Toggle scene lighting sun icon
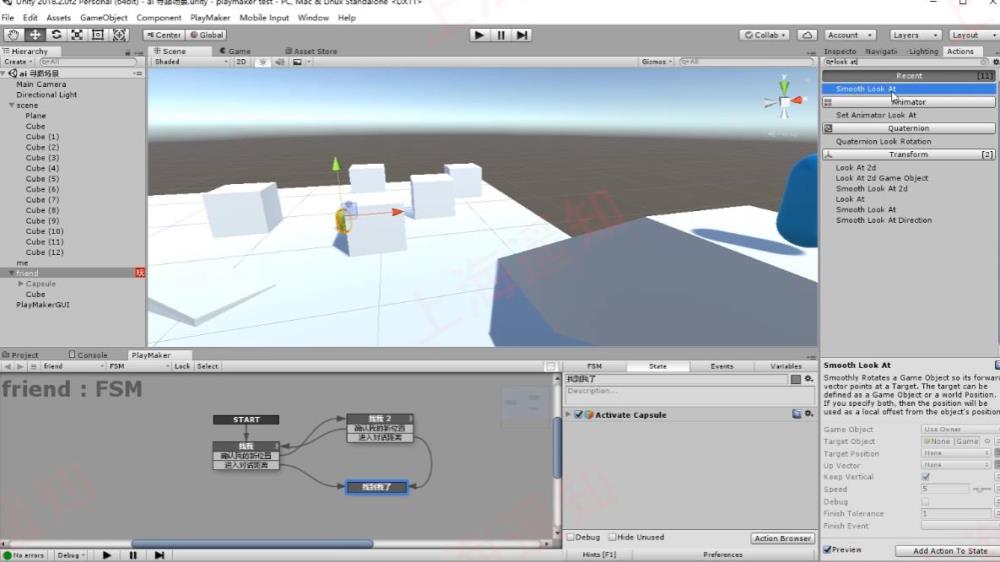This screenshot has width=1000, height=562. 262,62
